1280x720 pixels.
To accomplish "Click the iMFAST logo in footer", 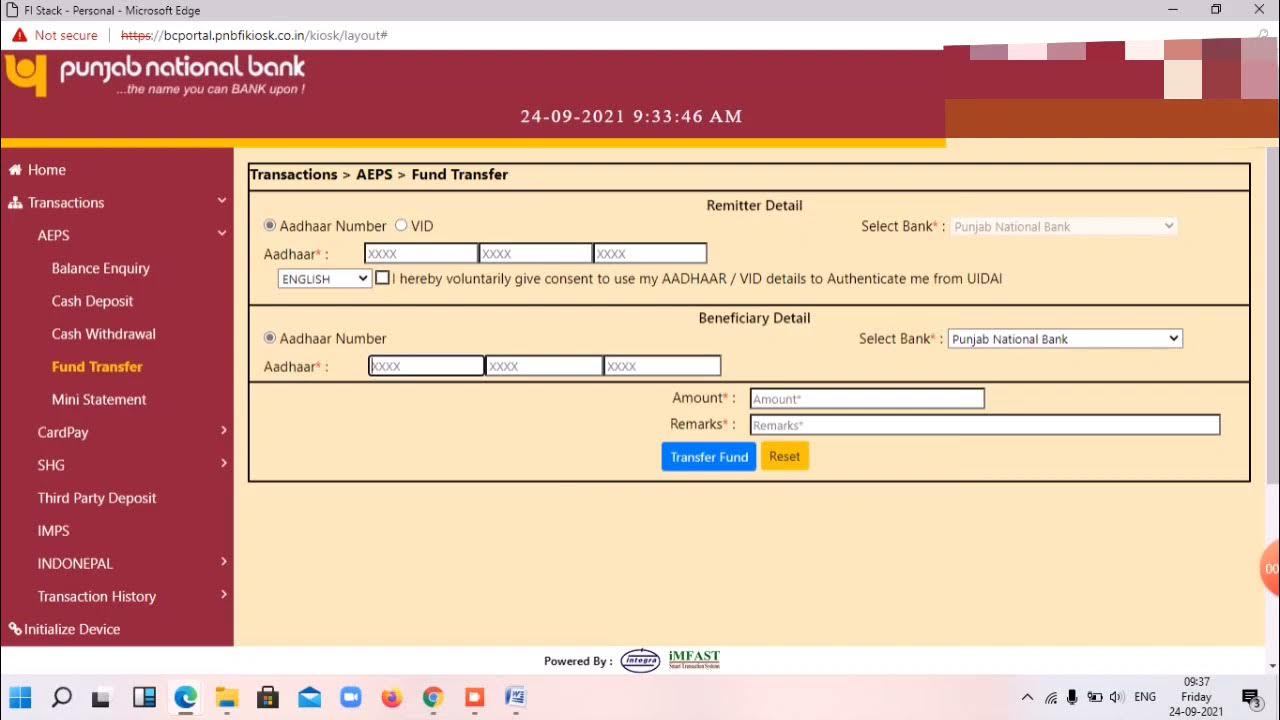I will [x=694, y=660].
